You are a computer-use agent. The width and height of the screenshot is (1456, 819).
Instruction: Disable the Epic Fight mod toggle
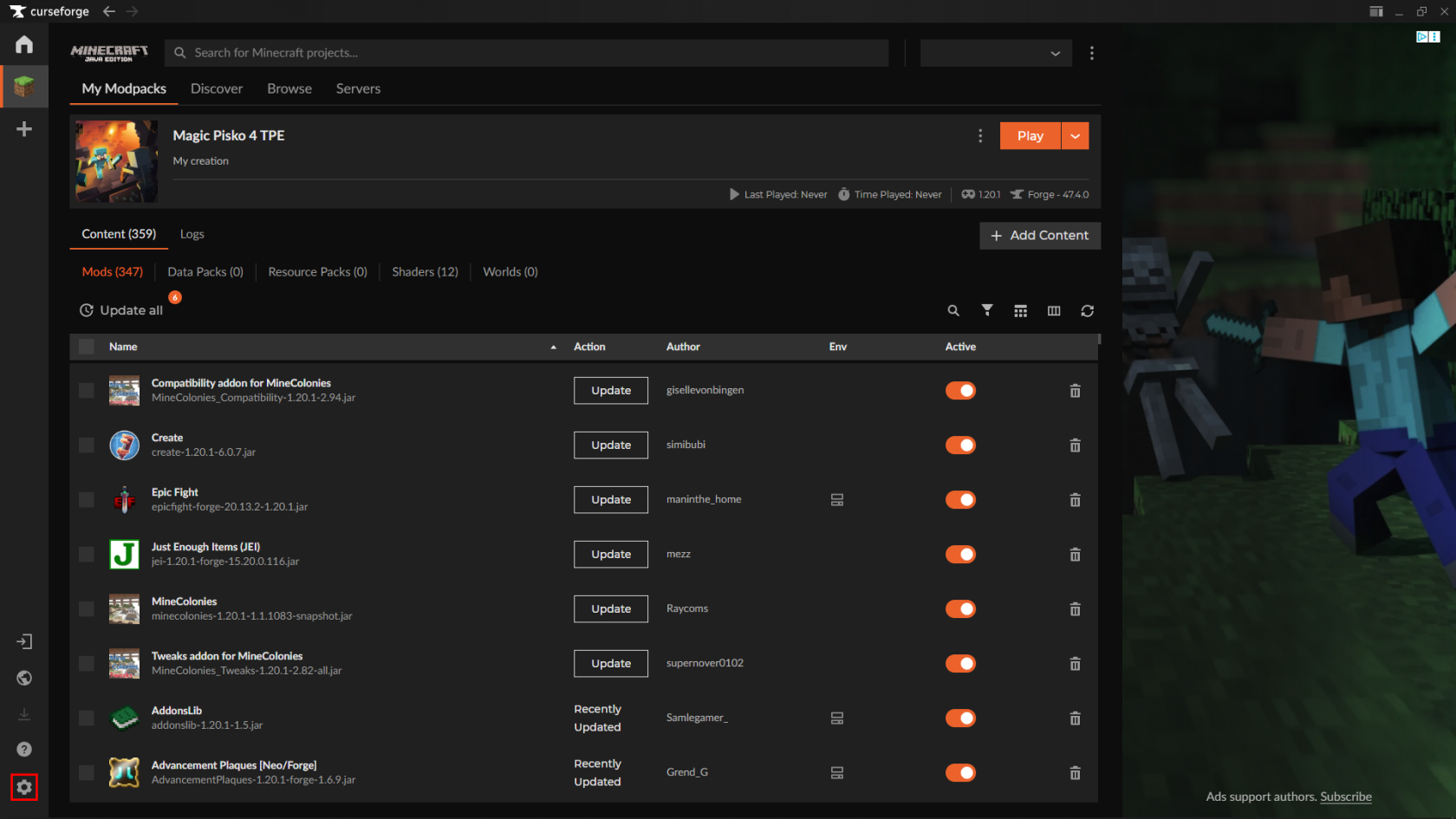(x=960, y=499)
